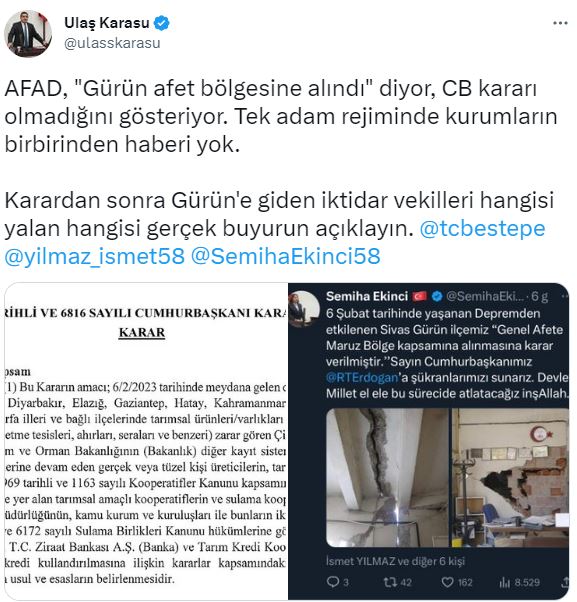Click the blue verified badge beside Ulaş Karasu
577x602 pixels.
click(x=162, y=23)
